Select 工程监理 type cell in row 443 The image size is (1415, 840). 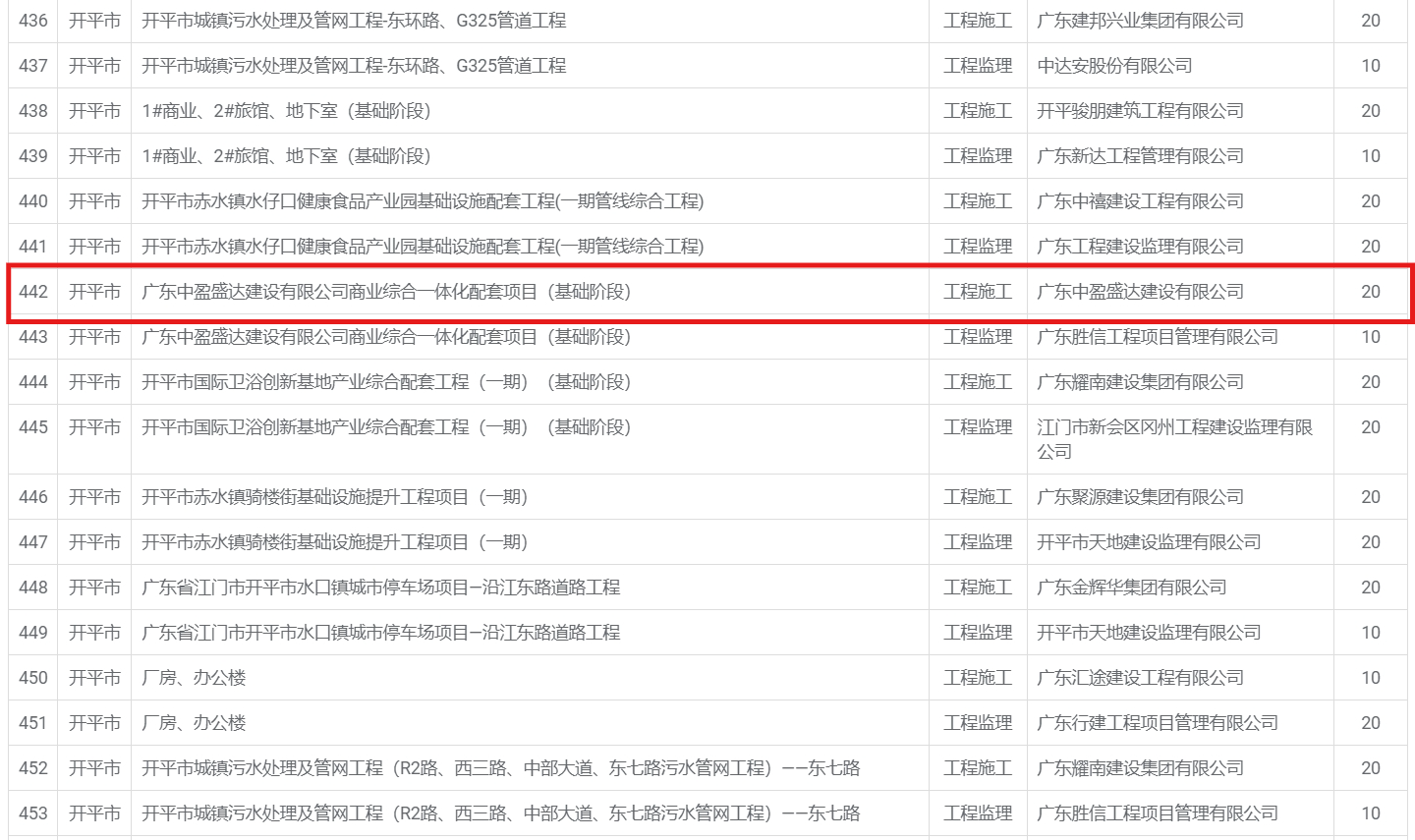[x=977, y=337]
